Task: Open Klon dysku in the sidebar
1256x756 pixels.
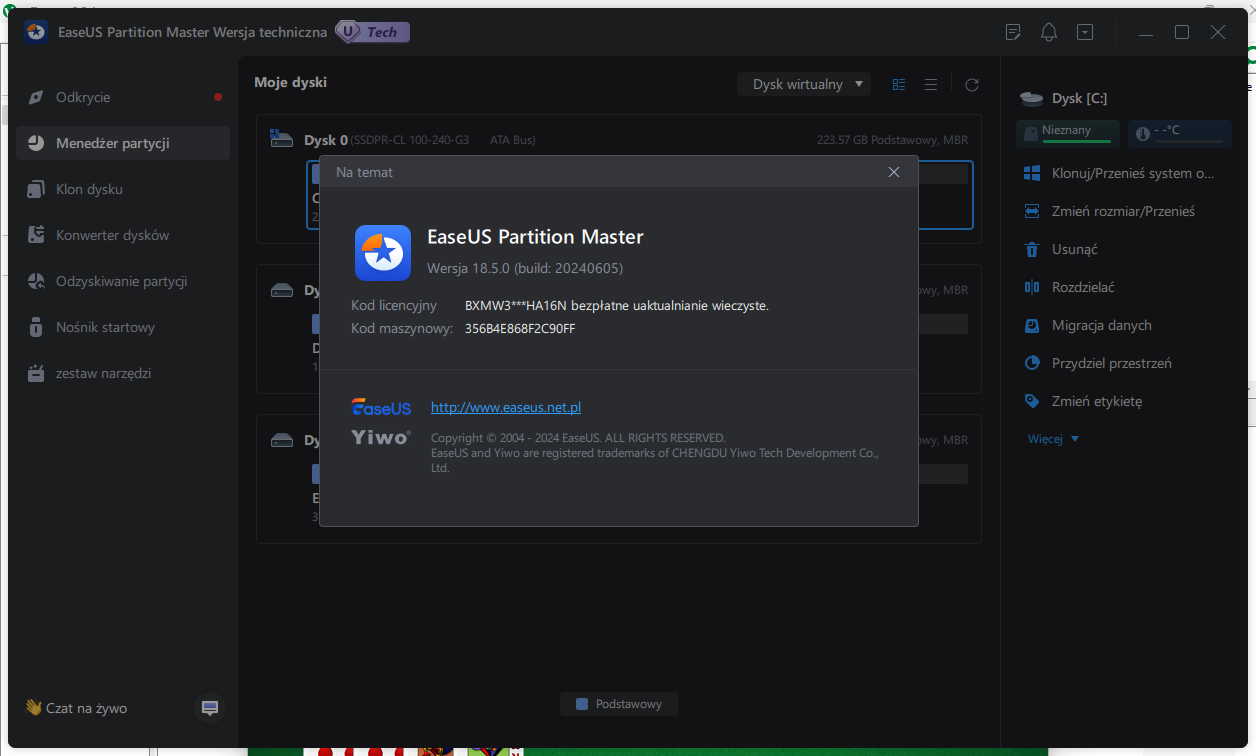Action: 123,189
